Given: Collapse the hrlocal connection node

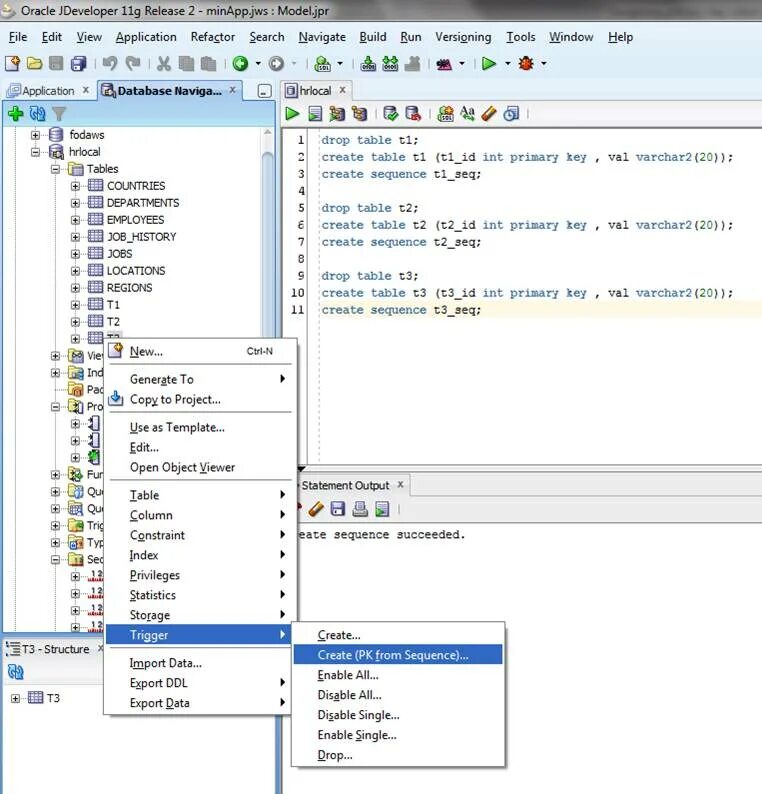Looking at the screenshot, I should [x=35, y=151].
